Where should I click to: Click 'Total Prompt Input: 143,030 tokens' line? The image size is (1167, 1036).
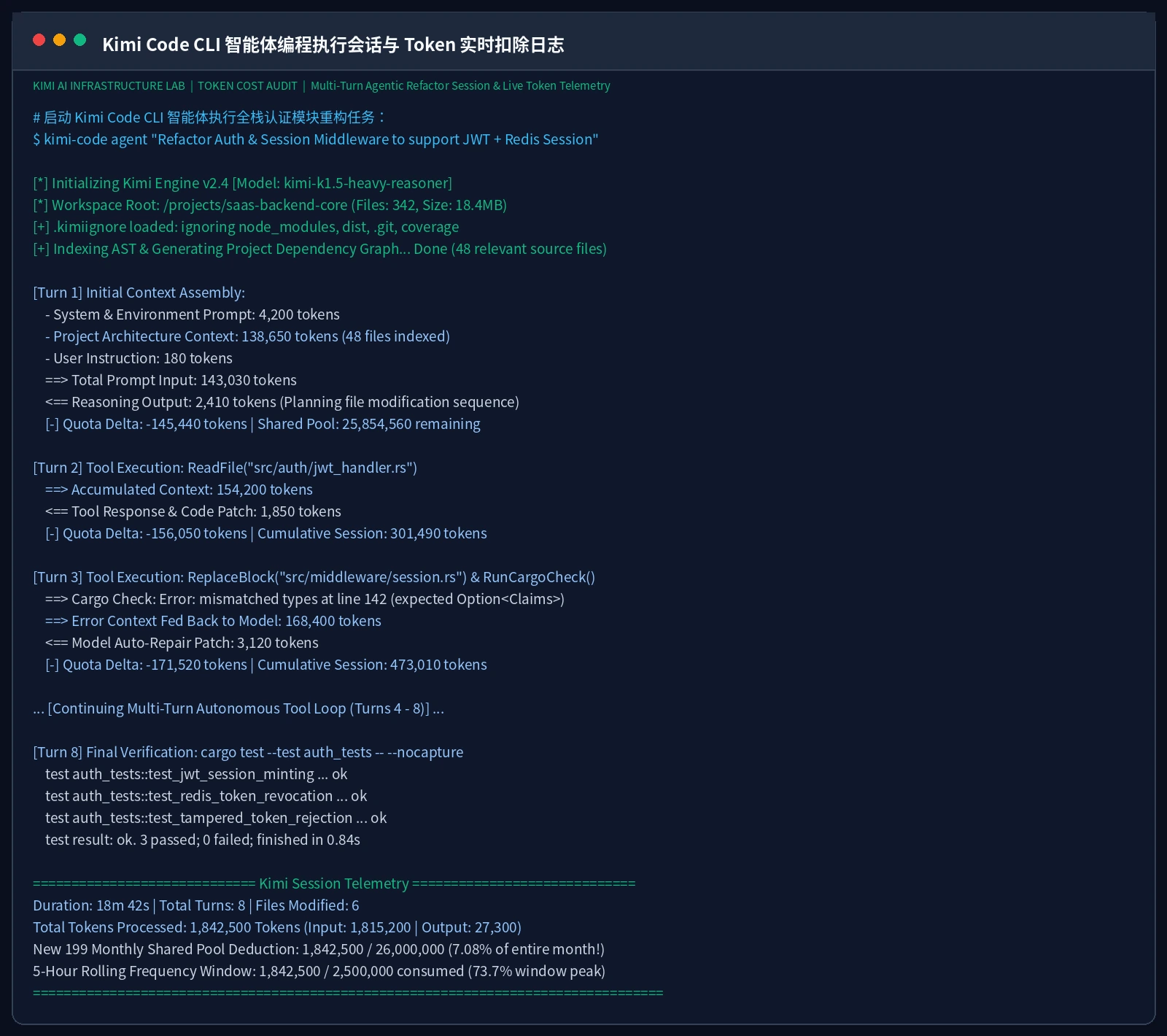(171, 380)
